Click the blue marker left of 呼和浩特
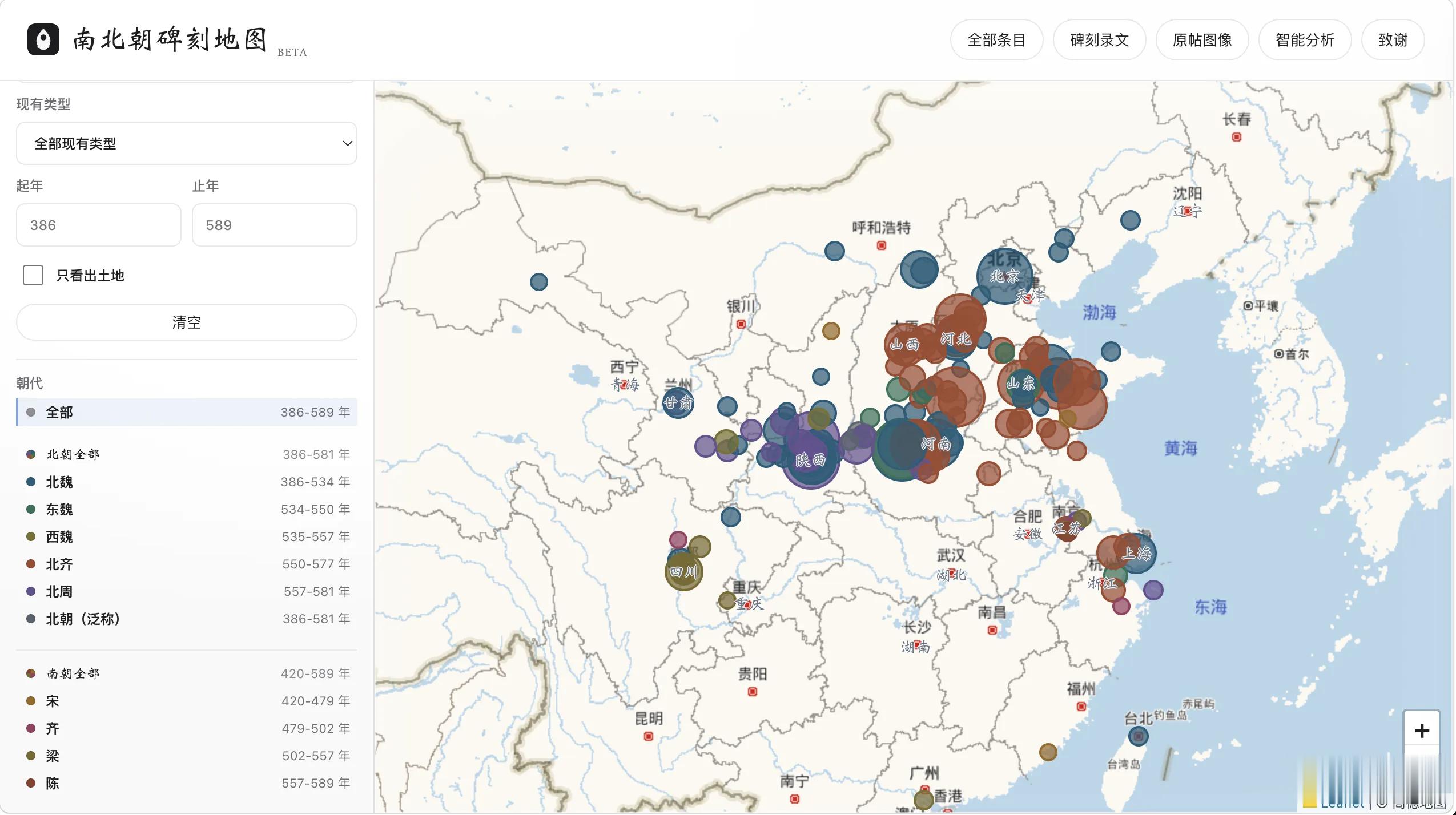 pos(834,251)
